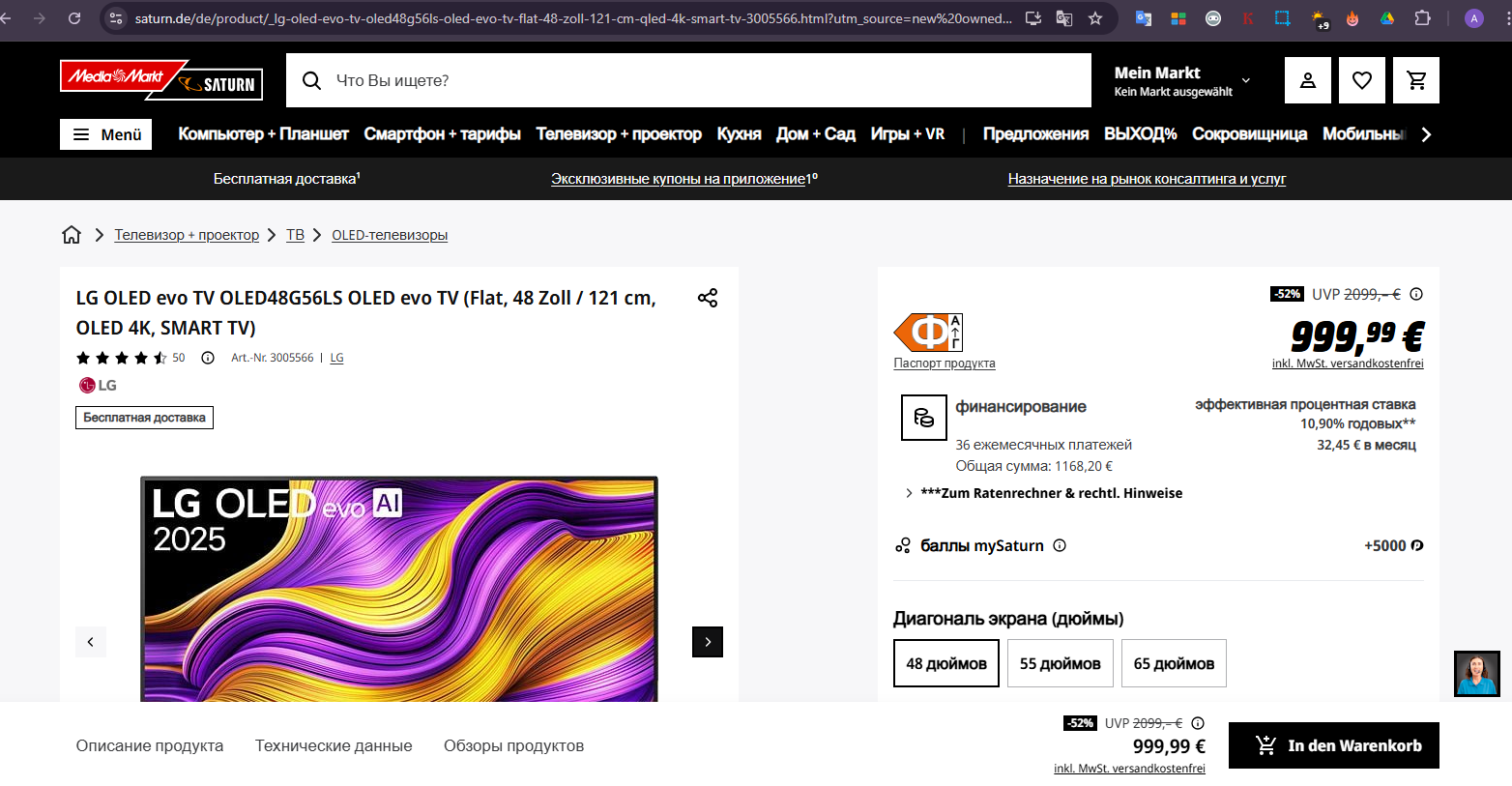Select 55 дюймов screen size
This screenshot has height=786, width=1512.
(1060, 663)
